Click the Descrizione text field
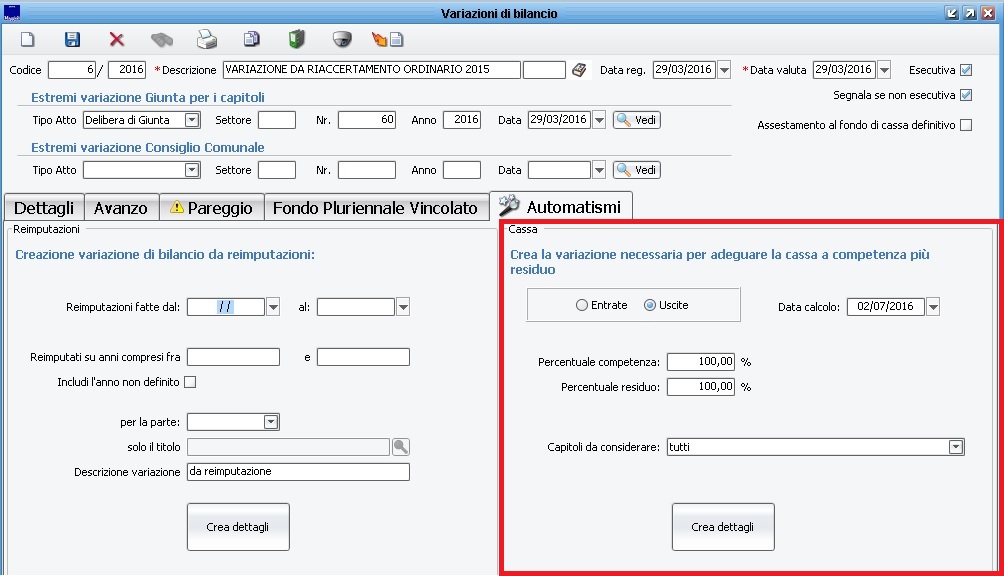The width and height of the screenshot is (1004, 576). click(x=371, y=70)
